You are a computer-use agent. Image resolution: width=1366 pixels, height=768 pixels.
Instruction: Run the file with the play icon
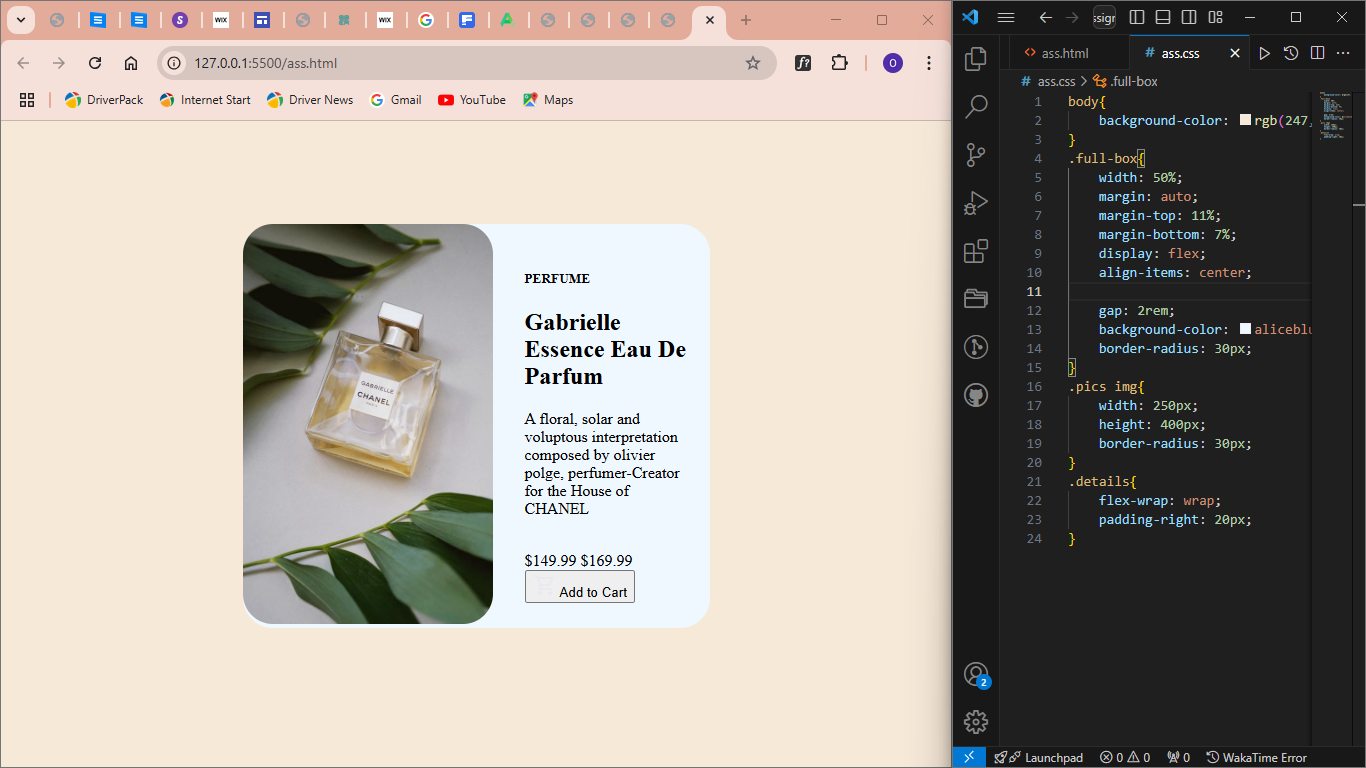(x=1265, y=53)
